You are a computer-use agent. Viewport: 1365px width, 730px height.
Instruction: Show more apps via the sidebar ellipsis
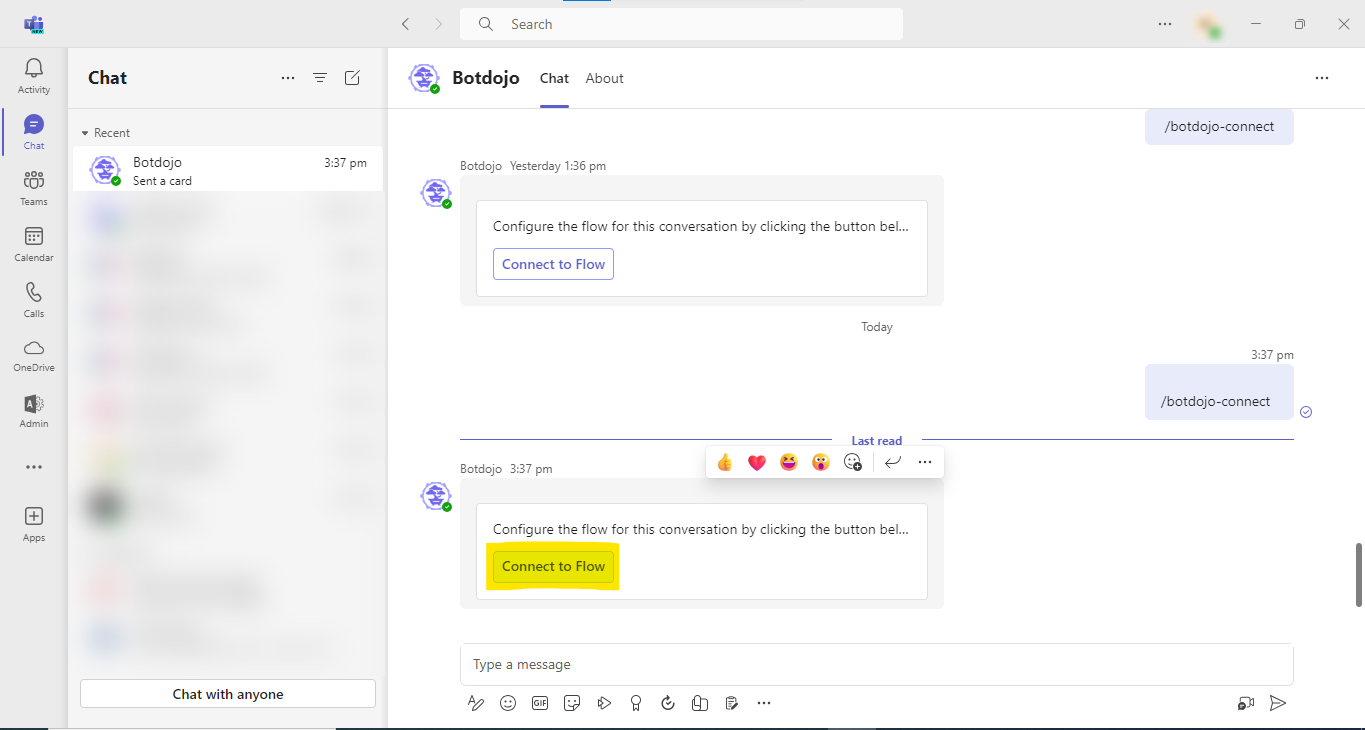[x=34, y=467]
